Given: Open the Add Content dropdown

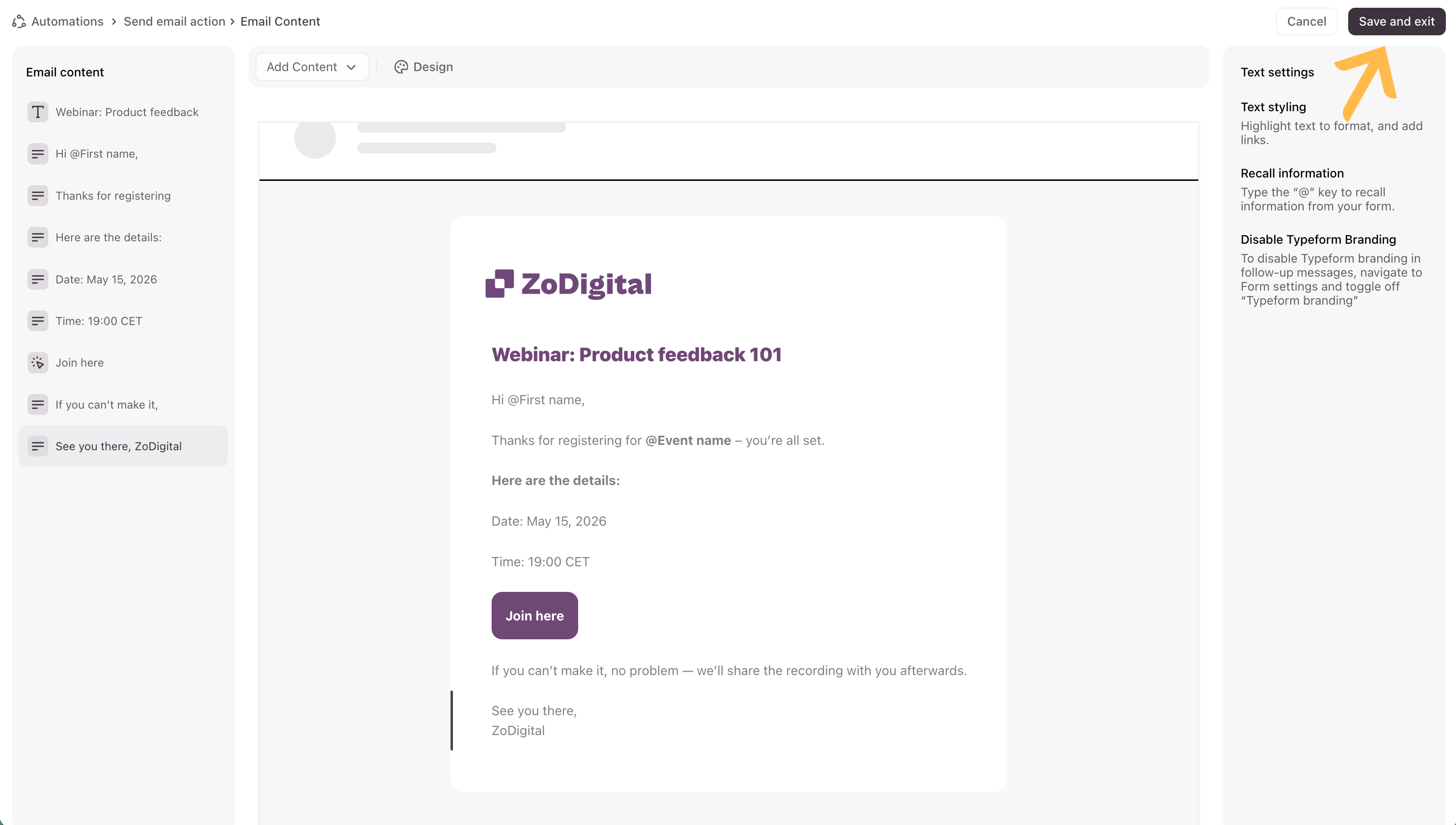Looking at the screenshot, I should [311, 67].
